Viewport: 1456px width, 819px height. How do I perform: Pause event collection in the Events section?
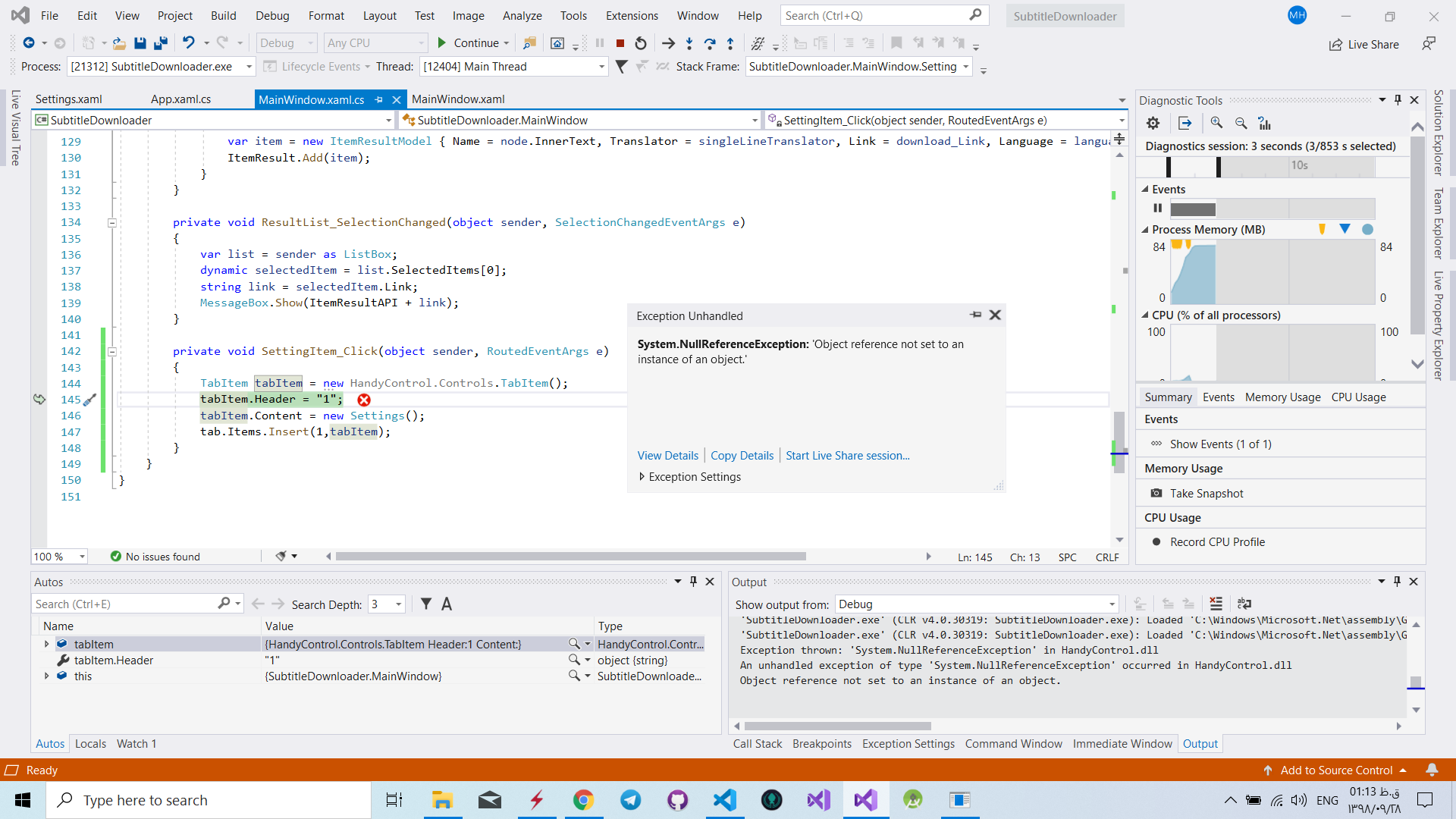click(x=1159, y=208)
